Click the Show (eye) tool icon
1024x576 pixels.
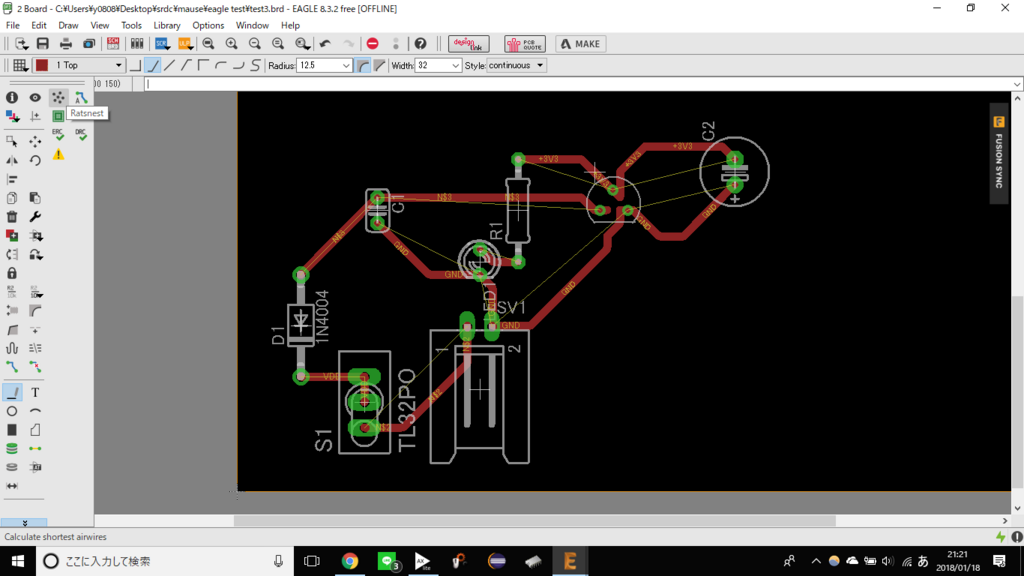point(35,97)
